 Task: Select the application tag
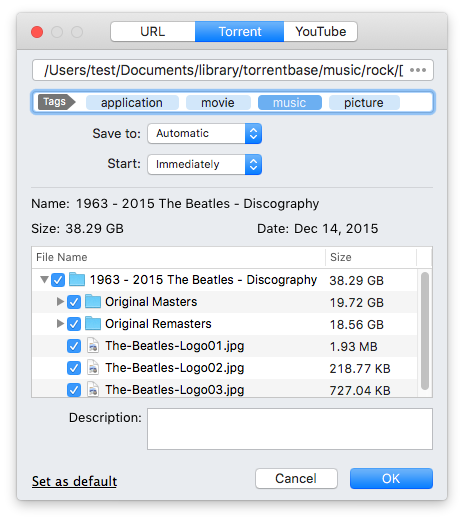point(132,103)
